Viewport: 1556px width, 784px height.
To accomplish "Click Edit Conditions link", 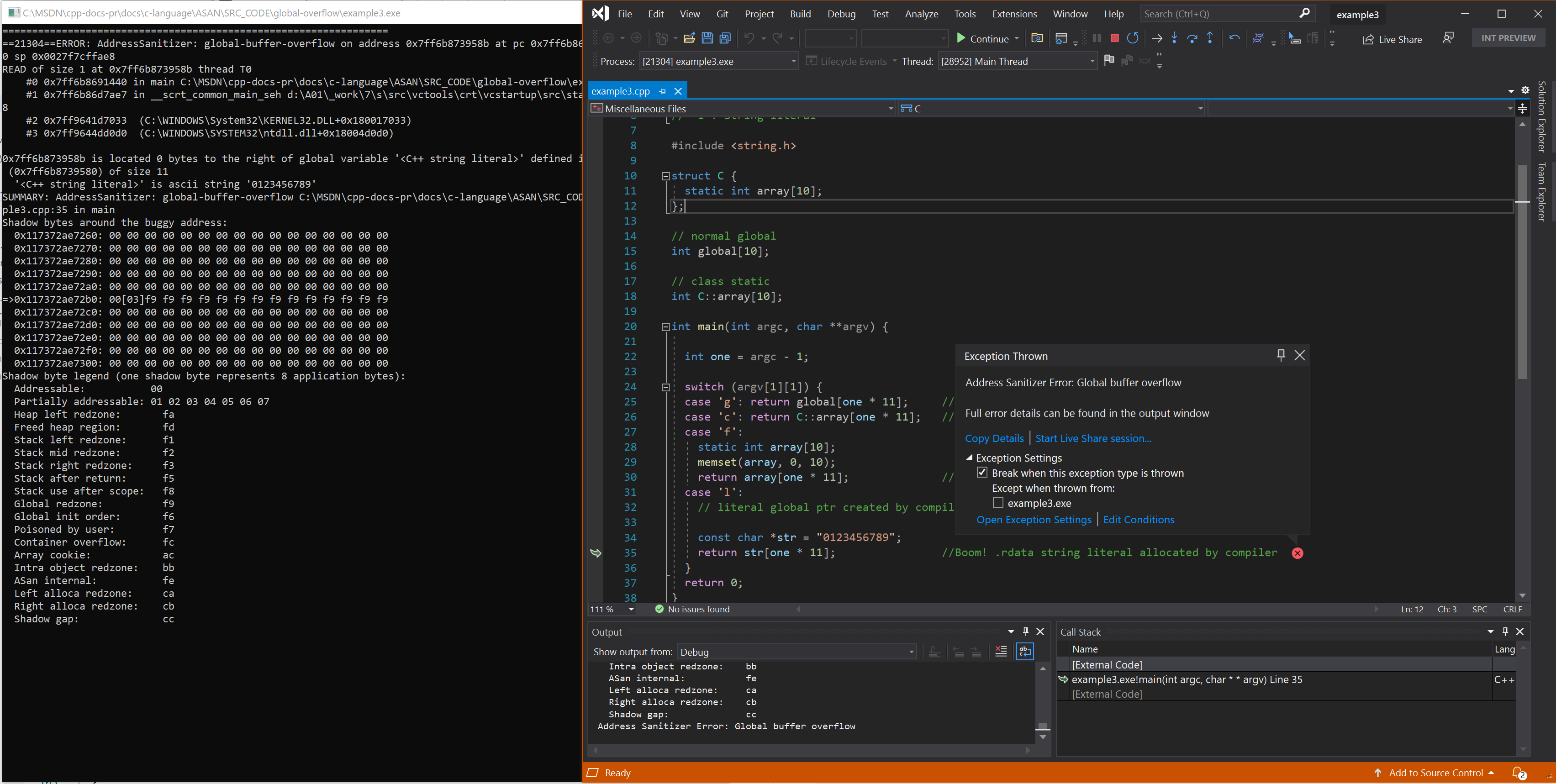I will point(1138,520).
